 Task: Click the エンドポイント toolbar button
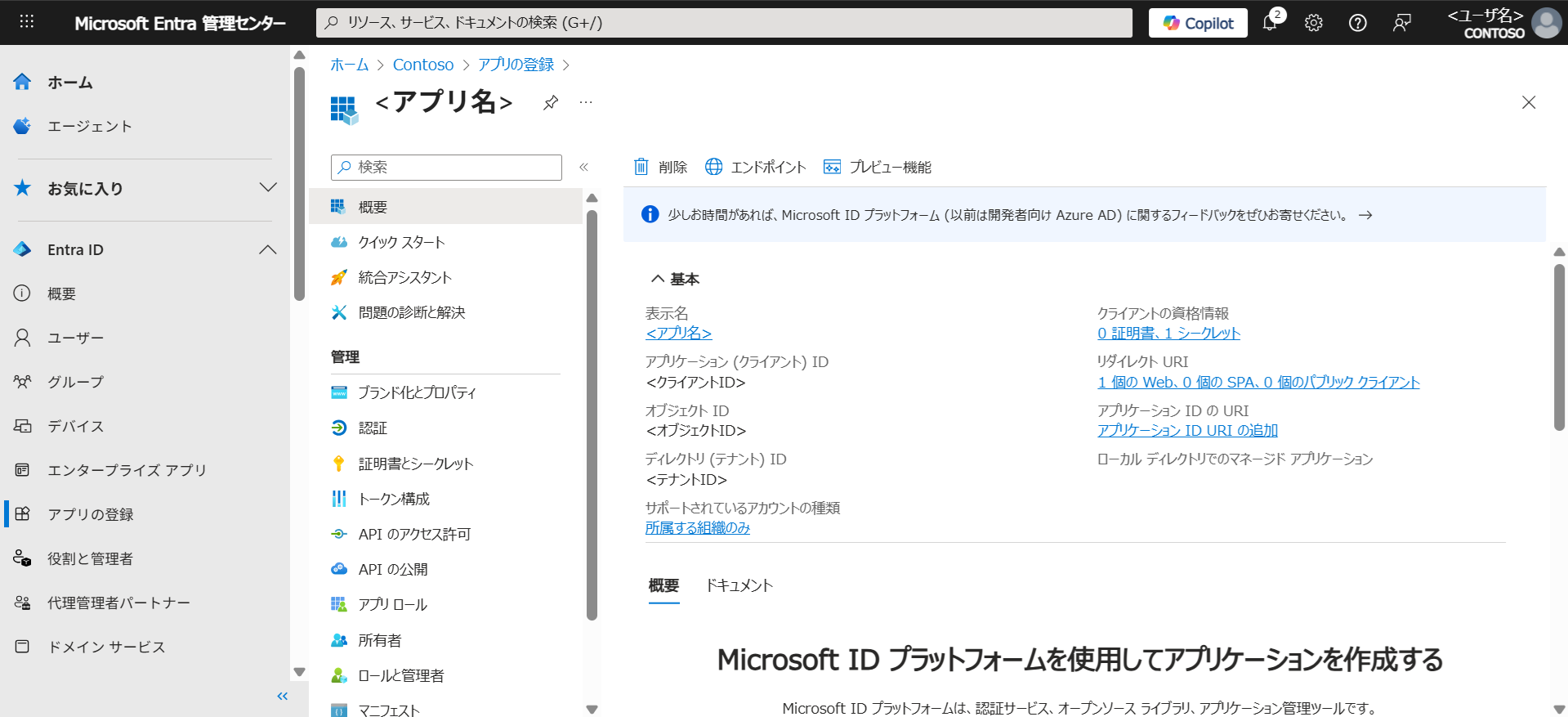756,167
